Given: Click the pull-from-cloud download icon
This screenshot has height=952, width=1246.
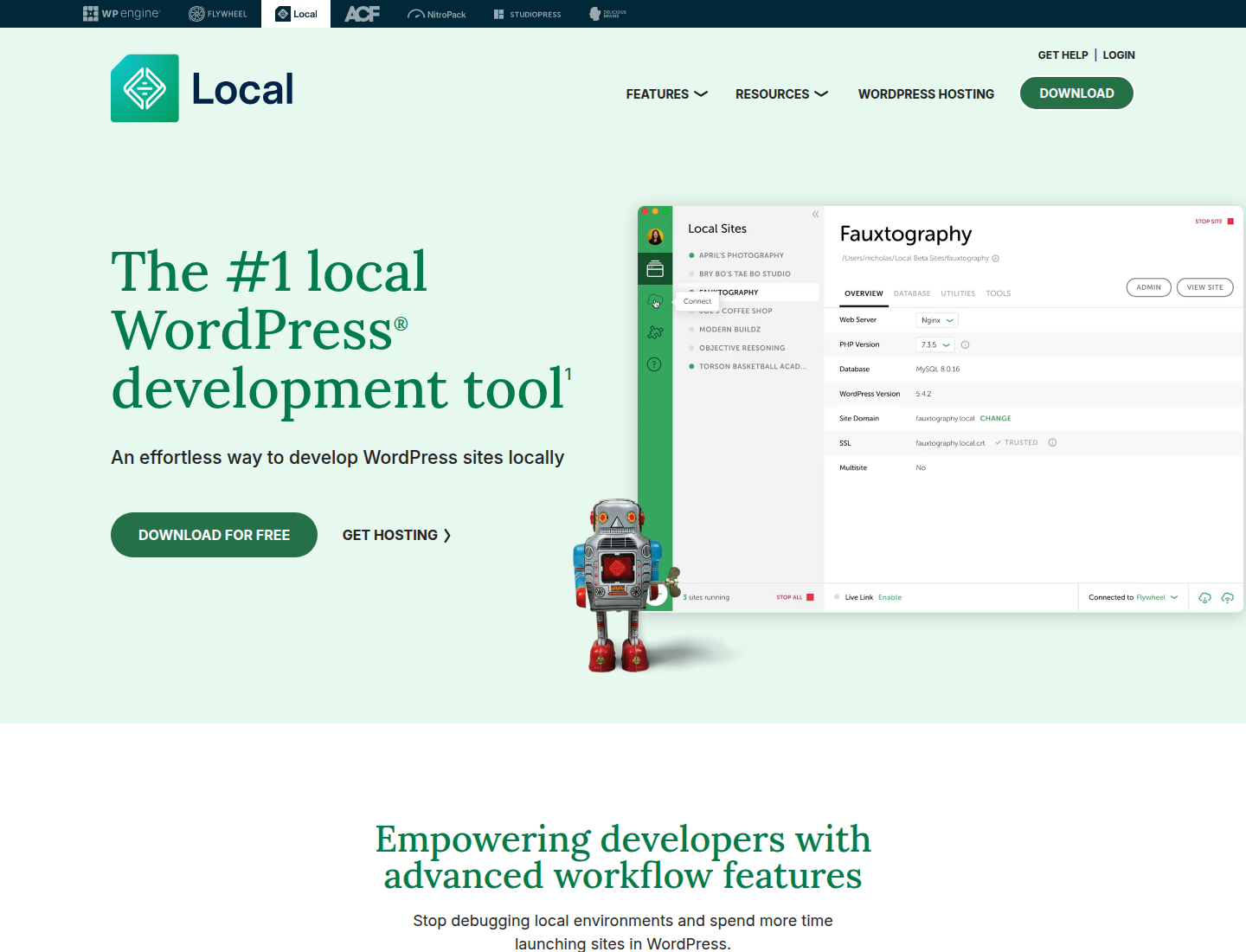Looking at the screenshot, I should (1204, 597).
